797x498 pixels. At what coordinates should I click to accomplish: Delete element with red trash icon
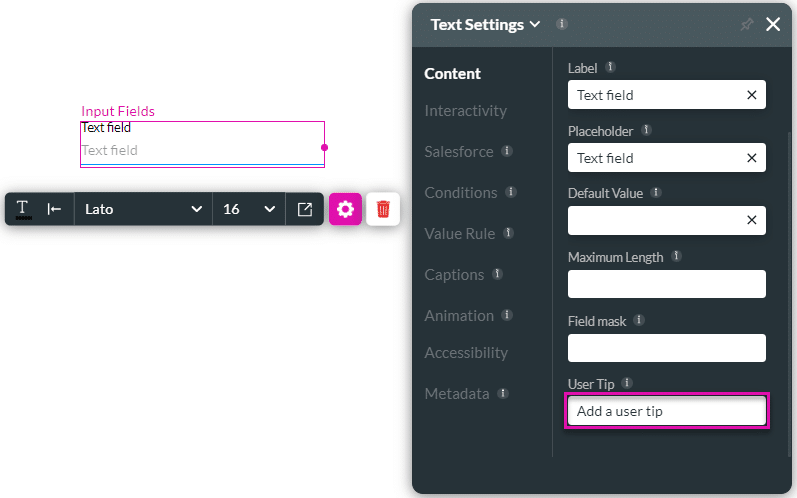click(x=383, y=209)
